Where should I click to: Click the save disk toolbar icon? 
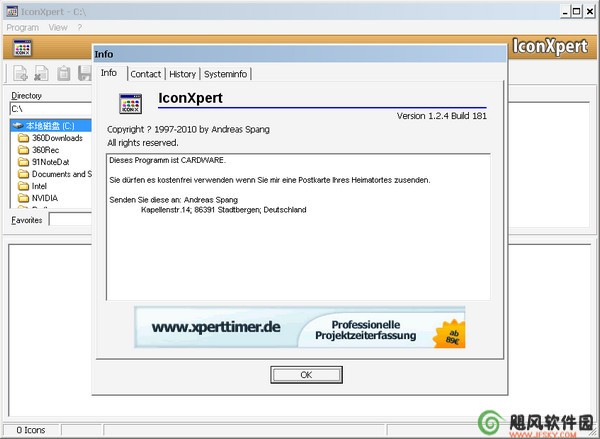(85, 73)
